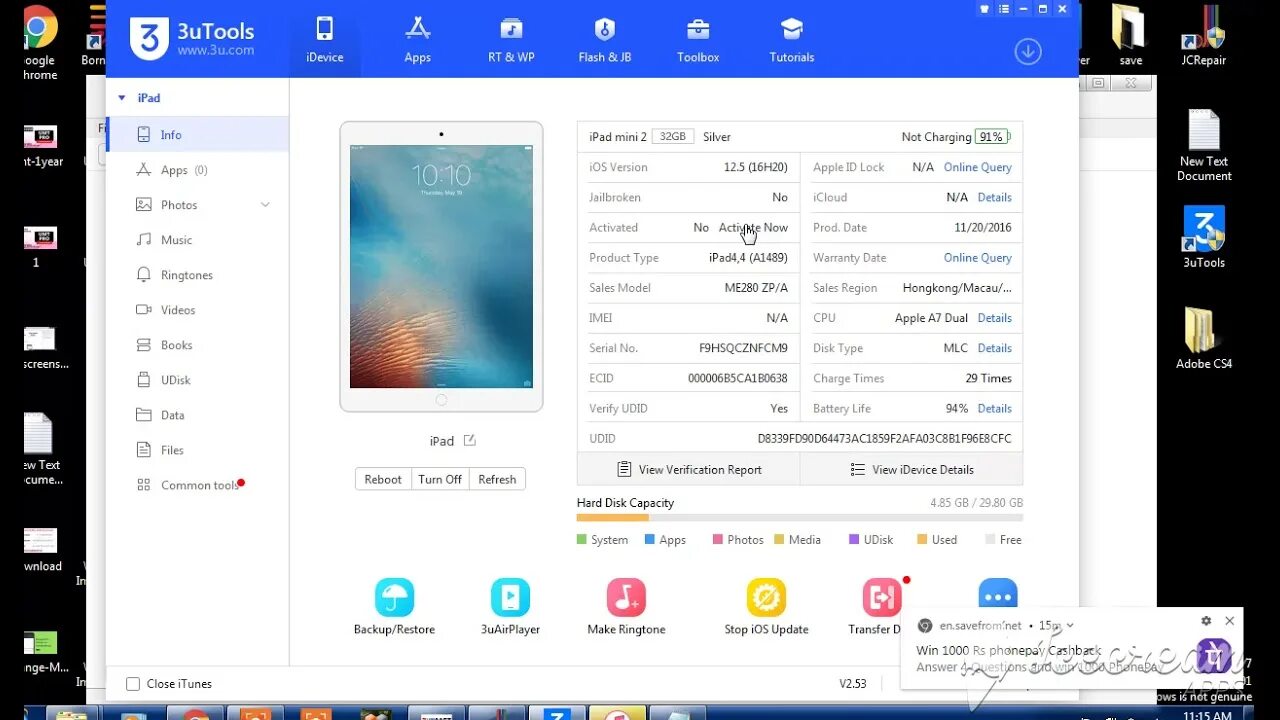Click the More tools ellipsis icon
Viewport: 1280px width, 720px height.
(998, 595)
